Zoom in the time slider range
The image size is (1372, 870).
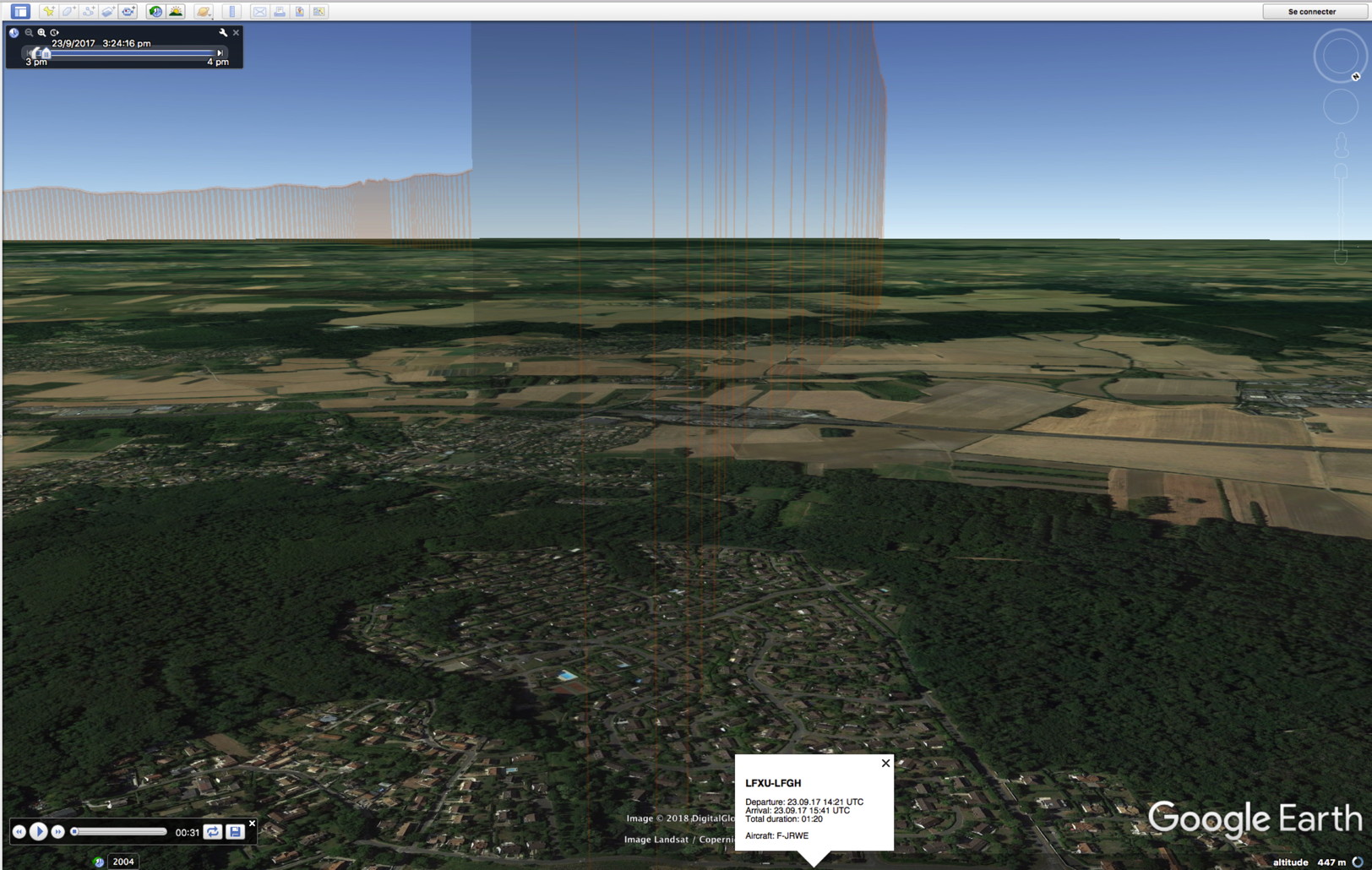click(41, 32)
